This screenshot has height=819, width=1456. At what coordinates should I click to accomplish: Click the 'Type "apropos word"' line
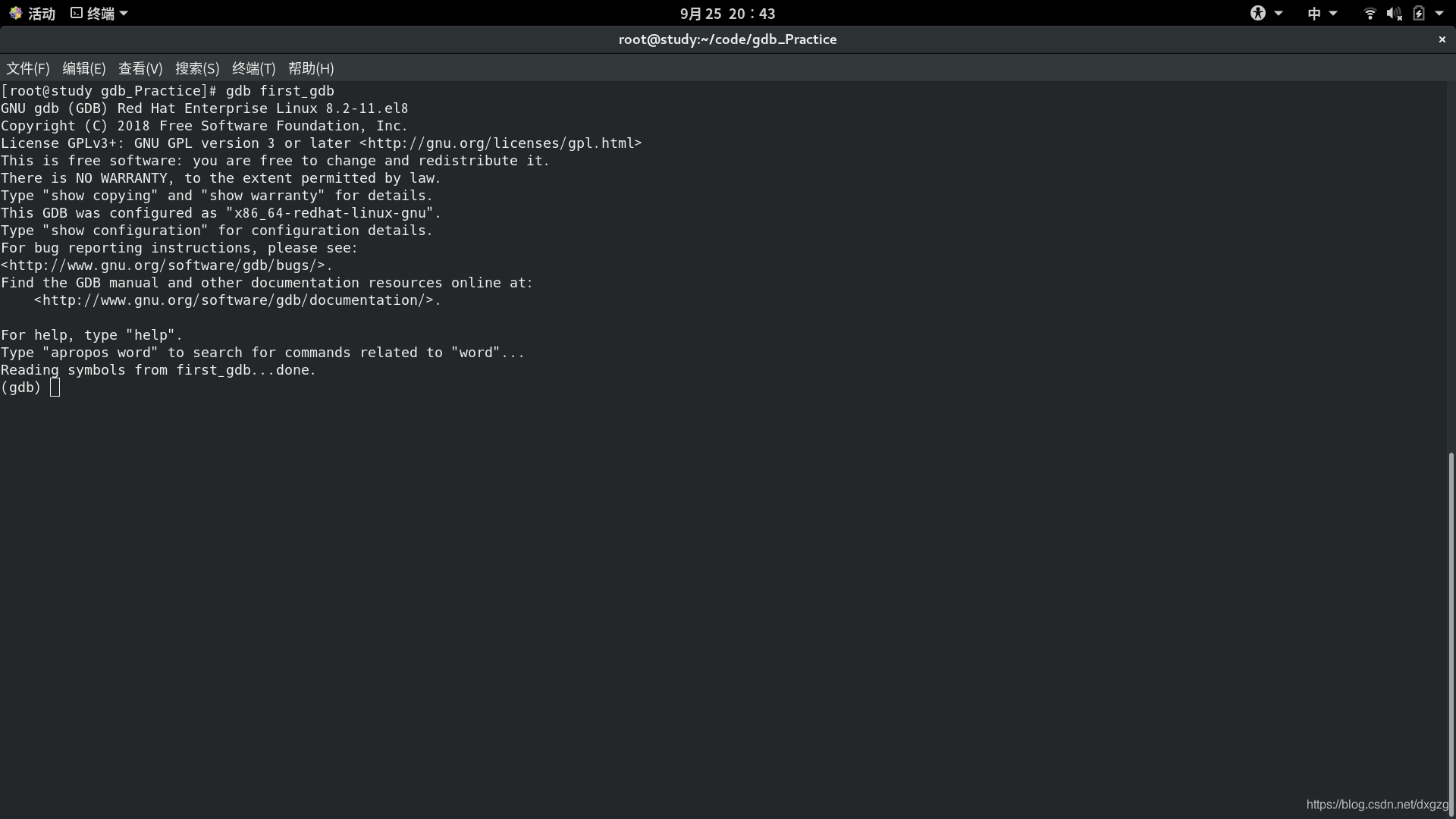click(263, 353)
